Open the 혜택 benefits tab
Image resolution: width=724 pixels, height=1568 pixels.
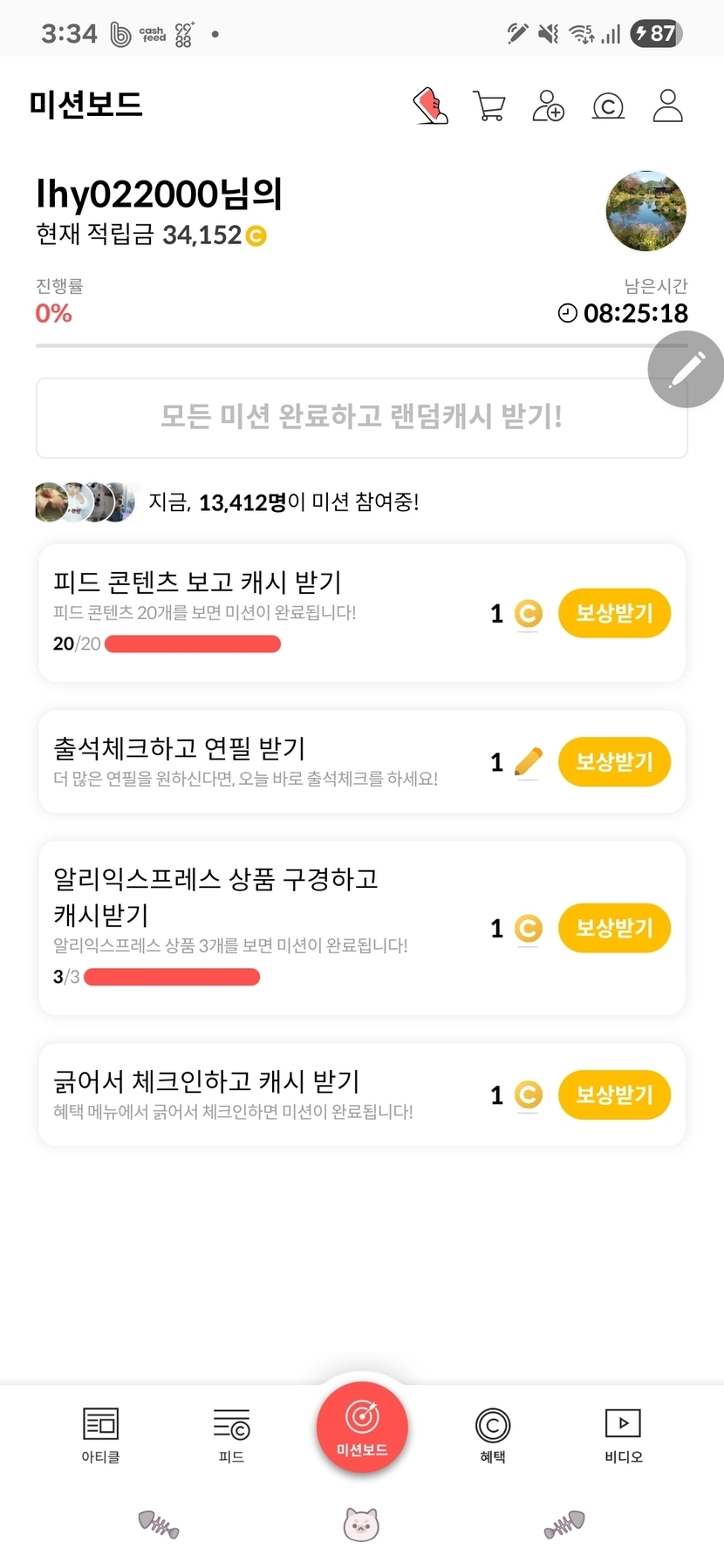(x=493, y=1435)
